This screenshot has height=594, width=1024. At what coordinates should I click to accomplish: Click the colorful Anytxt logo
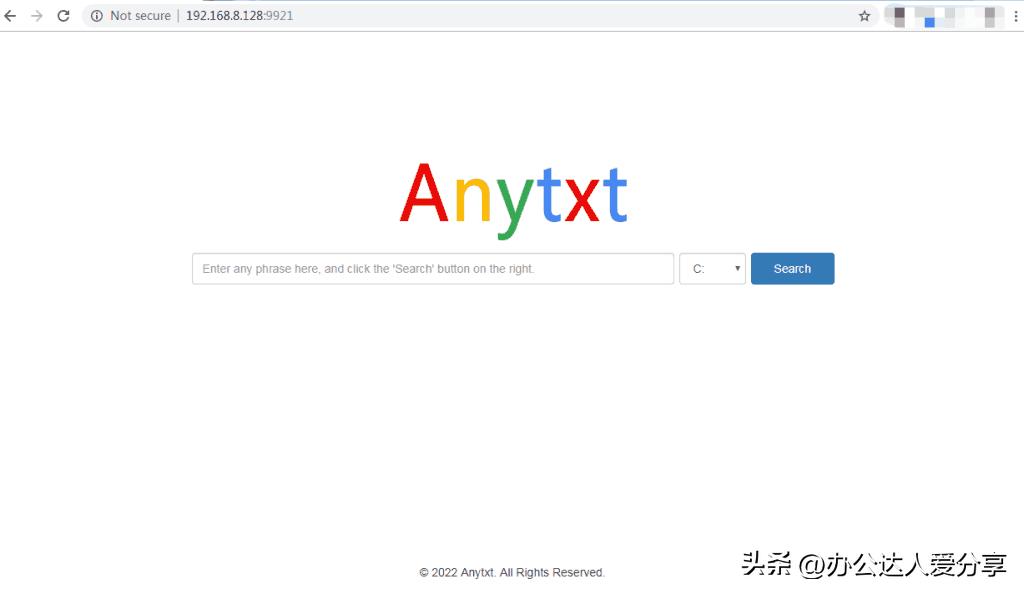tap(513, 196)
